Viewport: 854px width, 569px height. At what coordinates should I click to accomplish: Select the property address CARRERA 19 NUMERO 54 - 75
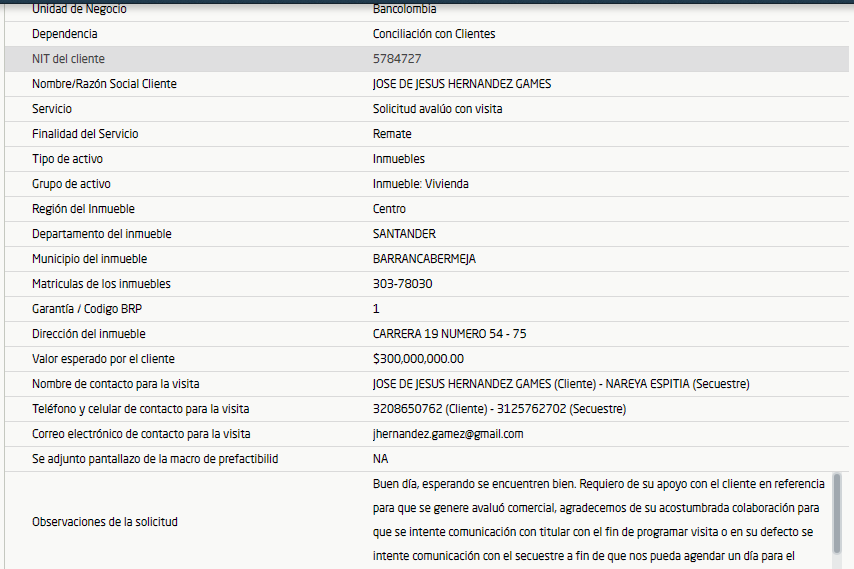(449, 334)
